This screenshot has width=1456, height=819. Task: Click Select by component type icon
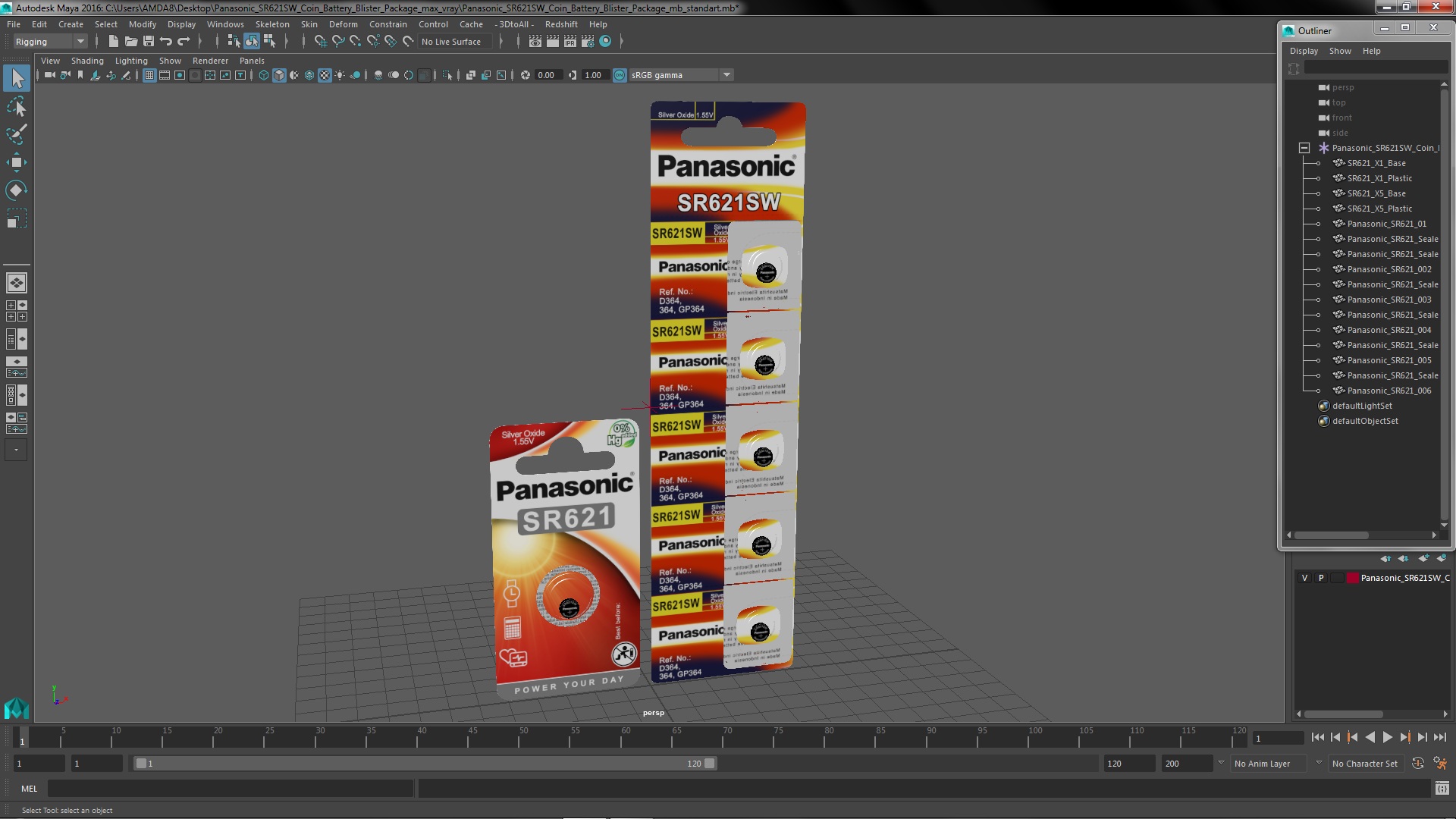(x=269, y=42)
